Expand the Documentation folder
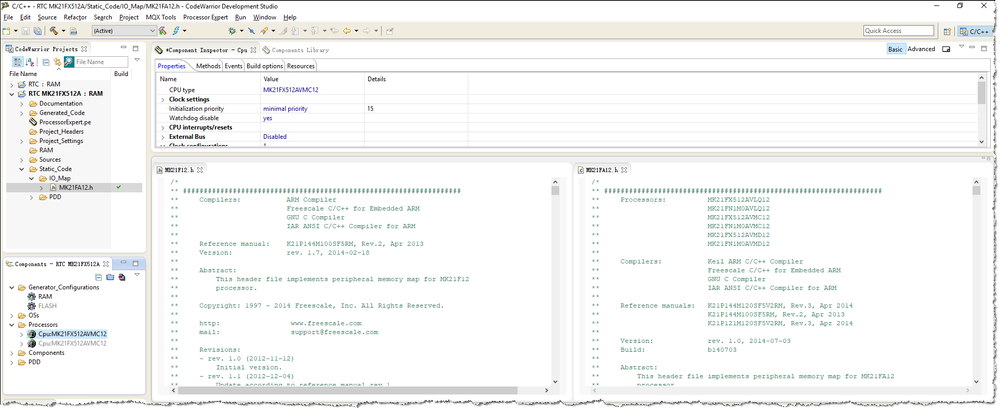 point(22,103)
